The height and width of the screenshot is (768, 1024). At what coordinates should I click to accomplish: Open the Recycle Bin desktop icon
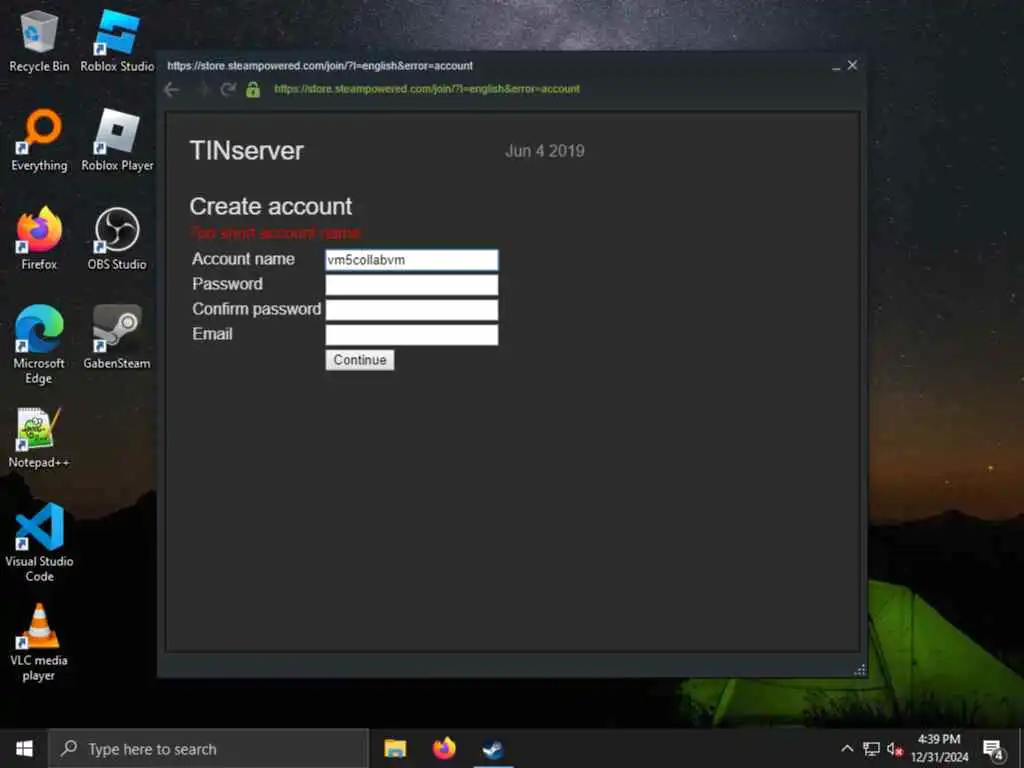[39, 40]
